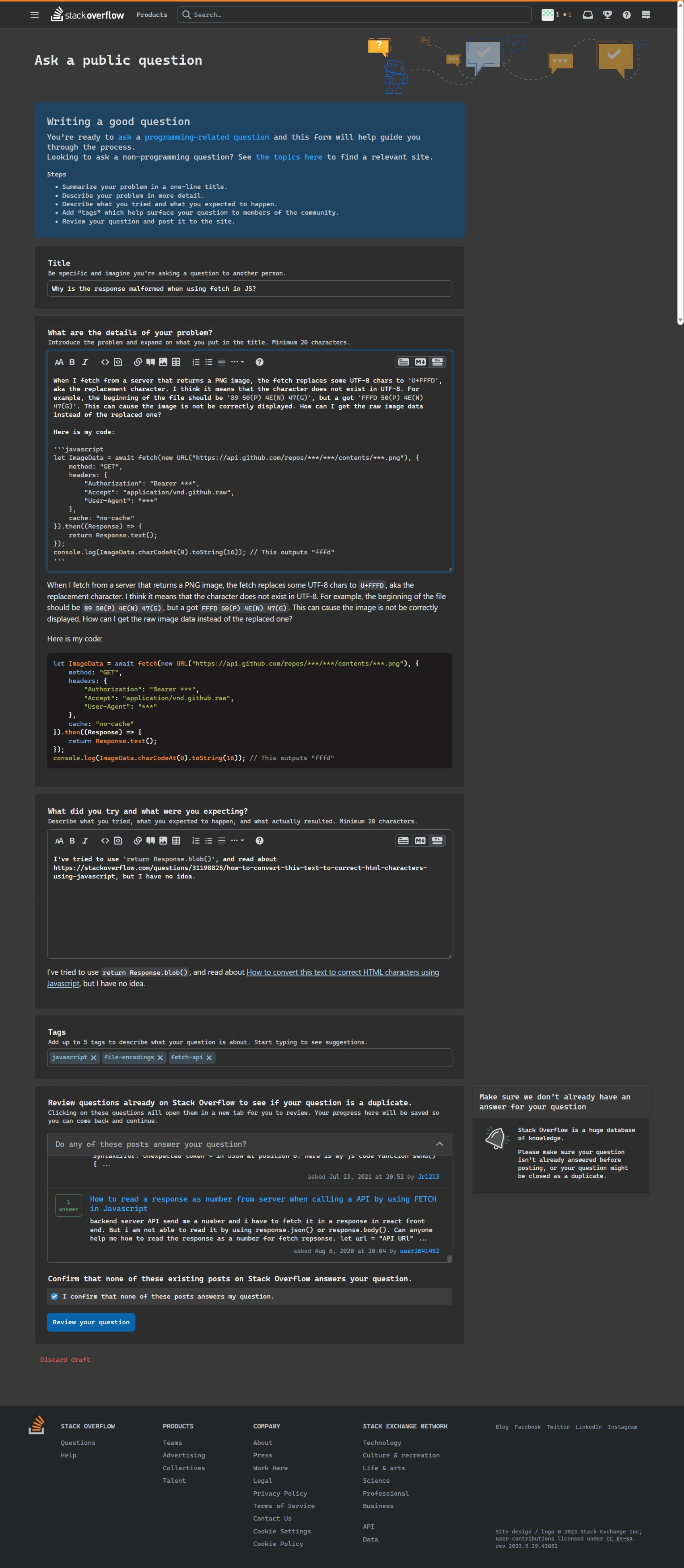Discard the current question draft
Screen dimensions: 684x1568
65,1359
